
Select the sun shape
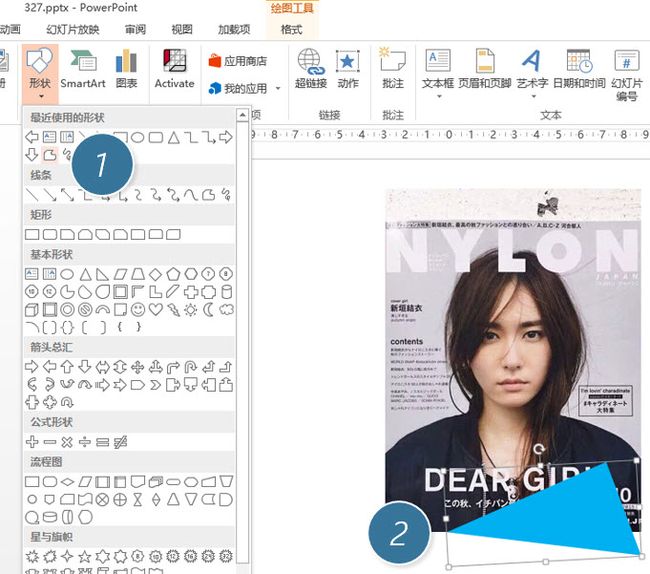pos(191,310)
